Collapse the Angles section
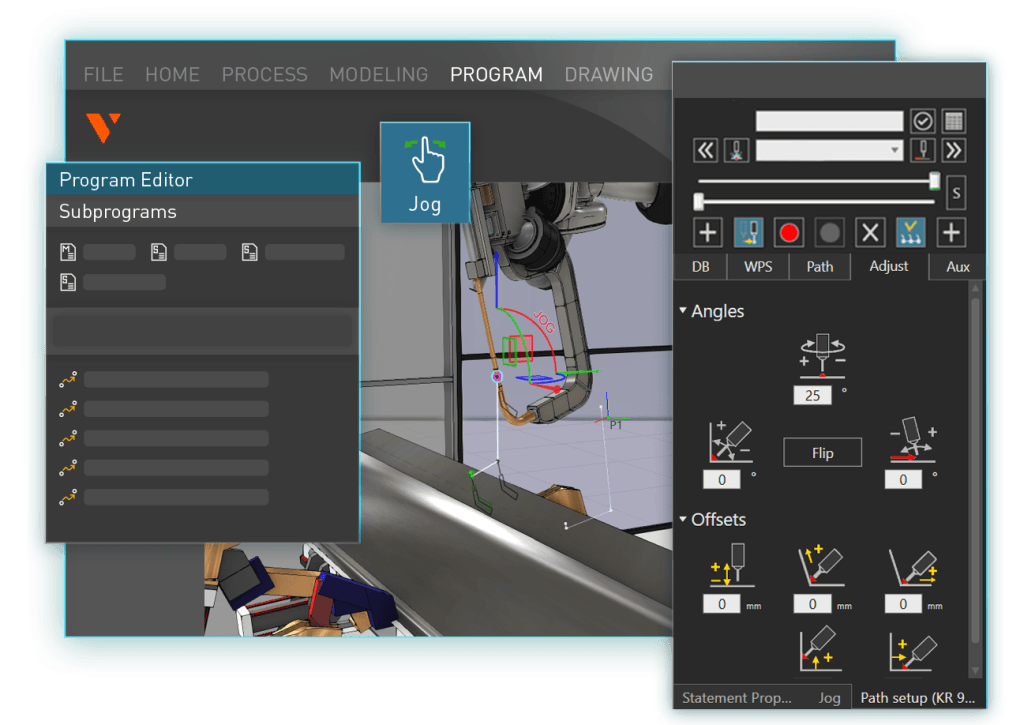 tap(683, 311)
